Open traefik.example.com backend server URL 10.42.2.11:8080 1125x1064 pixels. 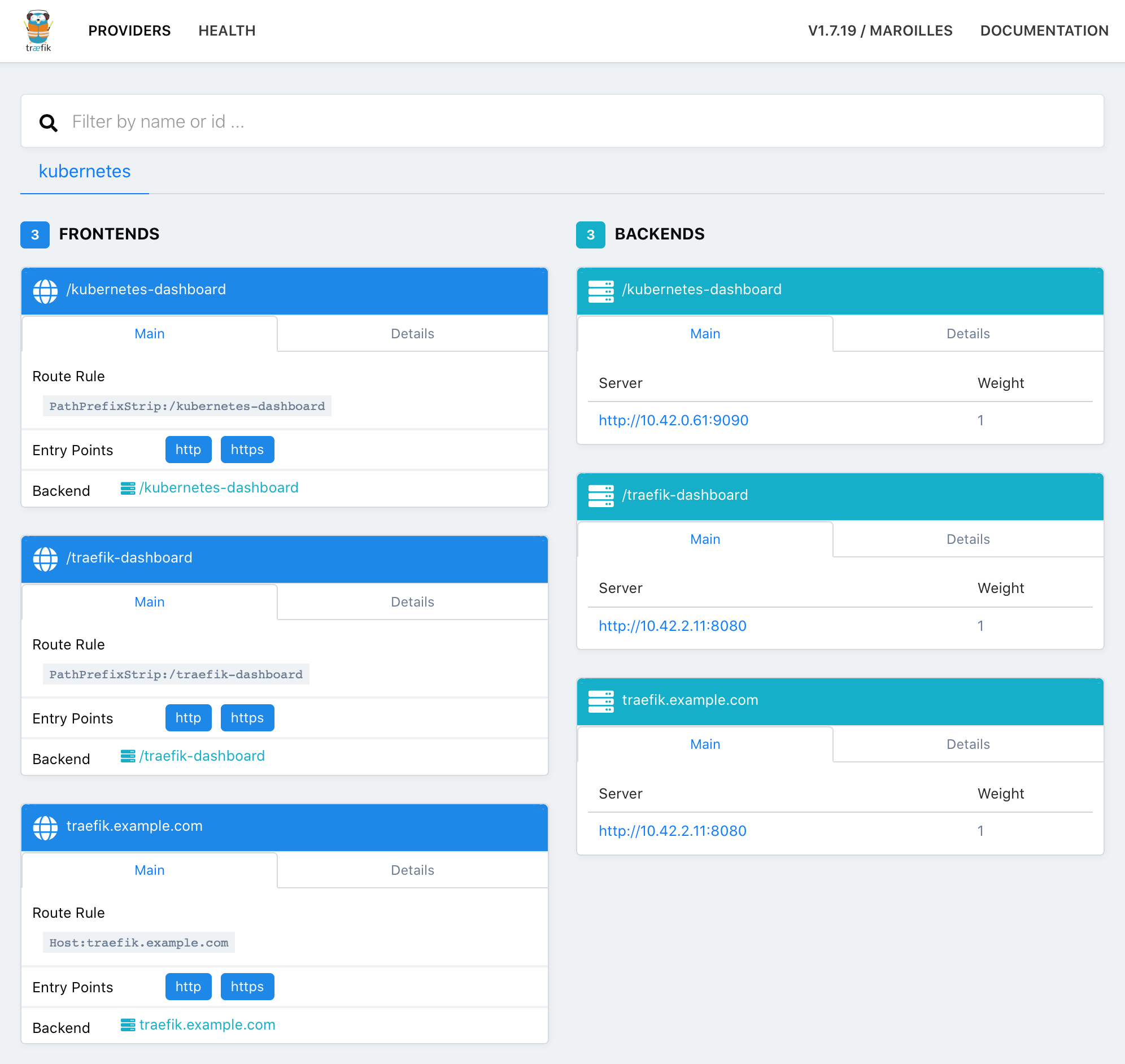pyautogui.click(x=673, y=831)
